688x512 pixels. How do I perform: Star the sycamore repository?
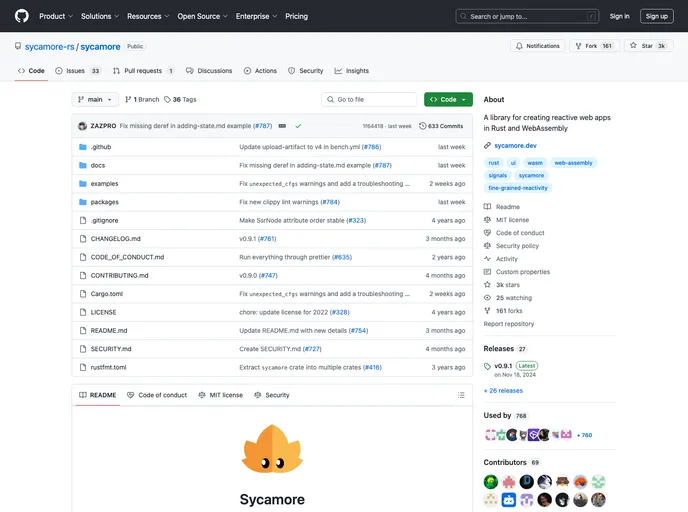tap(649, 46)
